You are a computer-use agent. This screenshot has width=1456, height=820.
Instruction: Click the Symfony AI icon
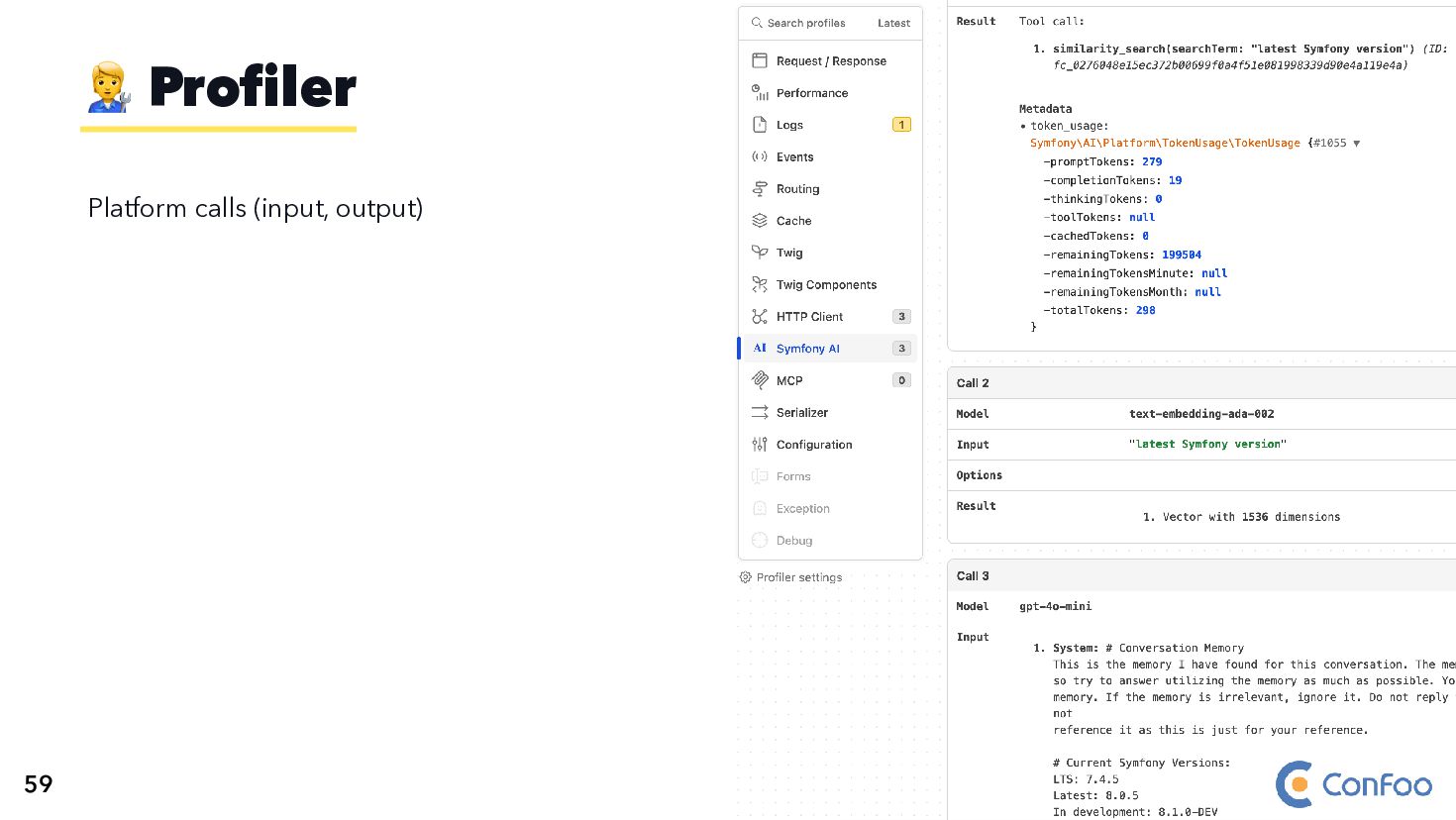pos(760,349)
